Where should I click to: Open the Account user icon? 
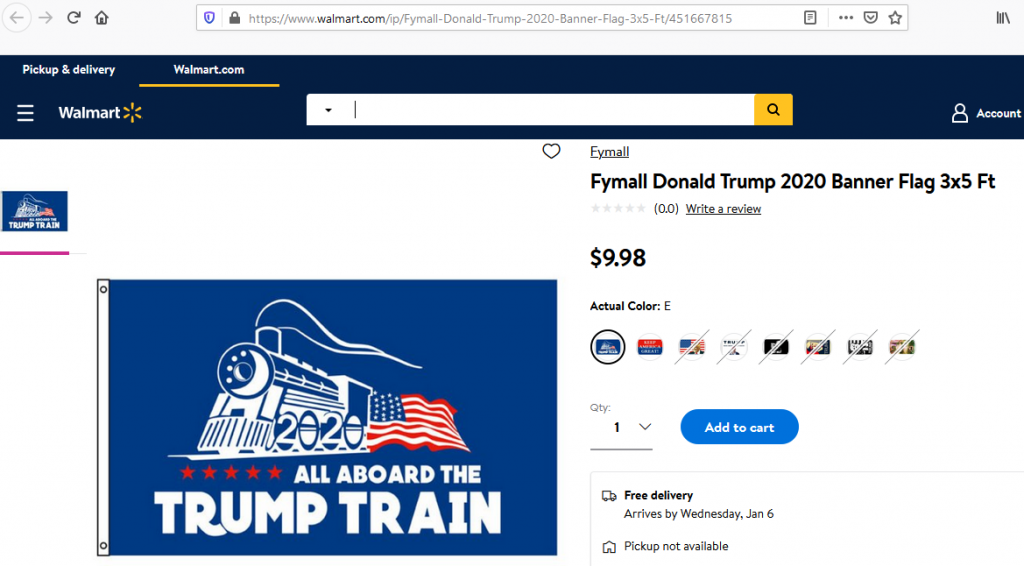pos(959,113)
